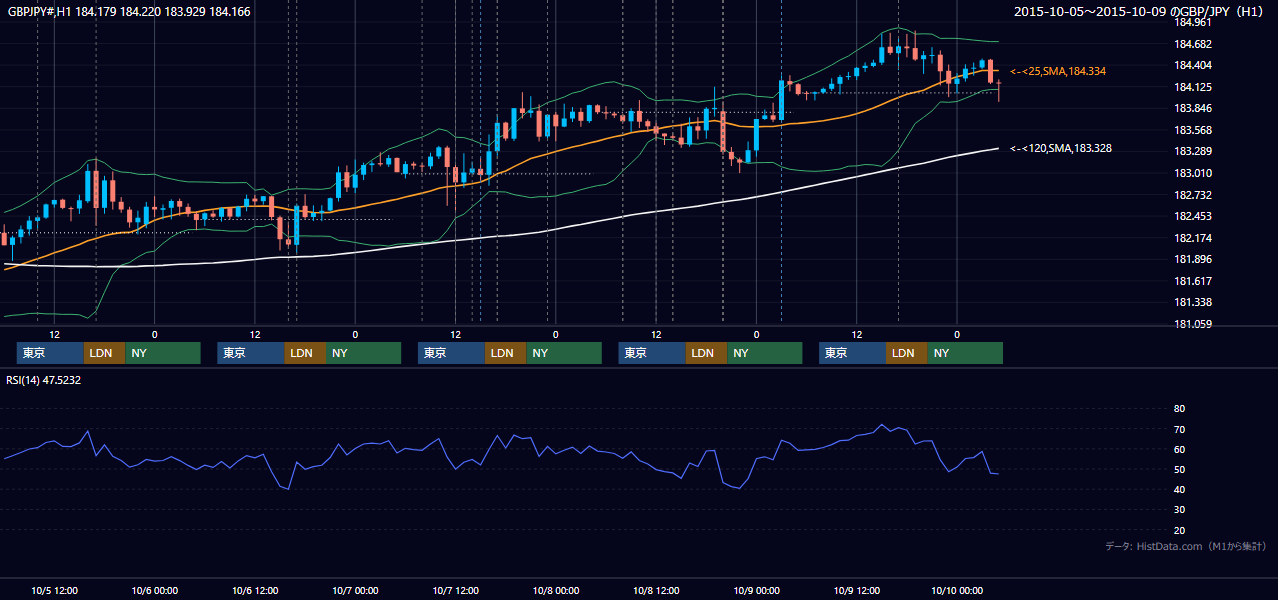
Task: Select the 120 SMA 183.328 label
Action: tap(1061, 148)
